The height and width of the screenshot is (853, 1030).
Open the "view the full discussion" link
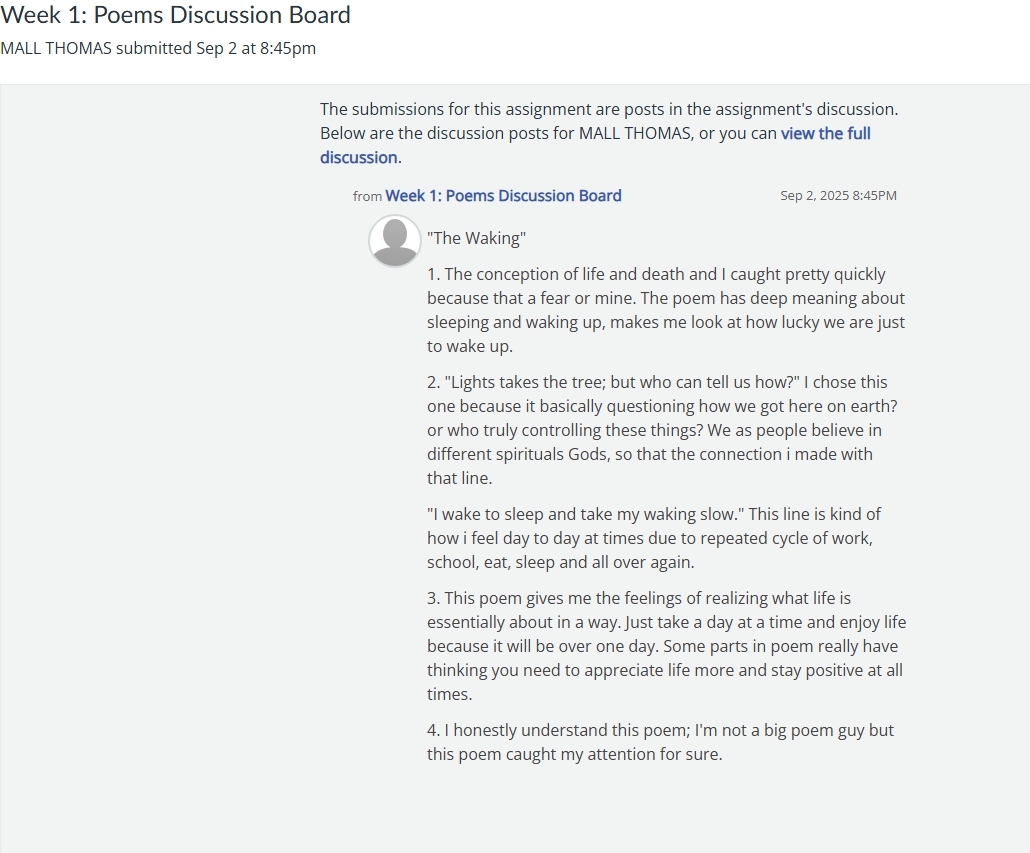(x=825, y=134)
